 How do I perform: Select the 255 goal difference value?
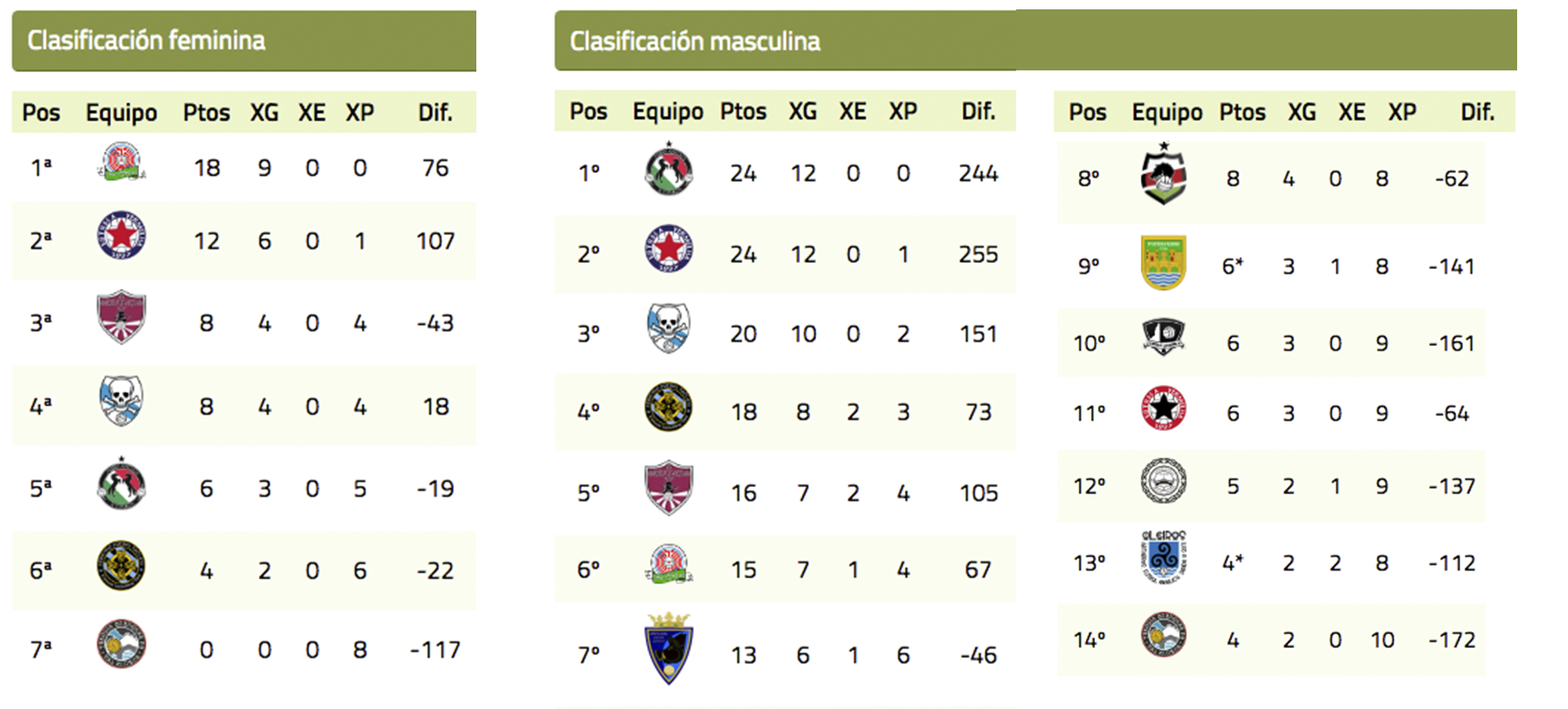tap(978, 254)
